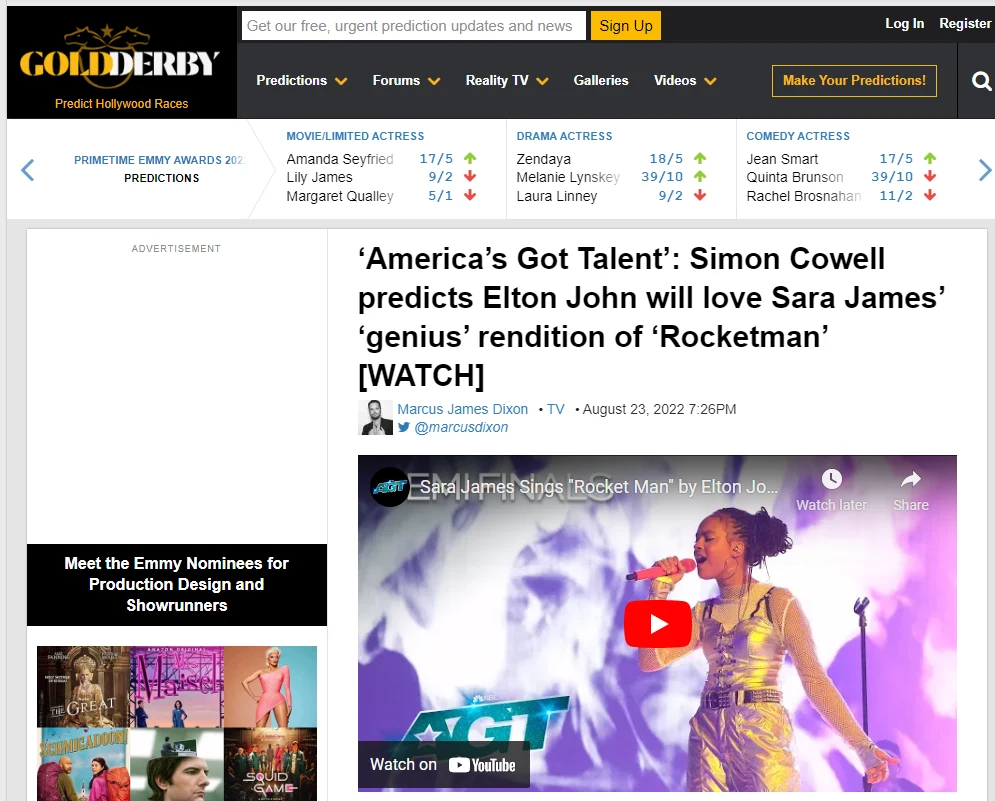Open the Log In link

click(x=904, y=24)
